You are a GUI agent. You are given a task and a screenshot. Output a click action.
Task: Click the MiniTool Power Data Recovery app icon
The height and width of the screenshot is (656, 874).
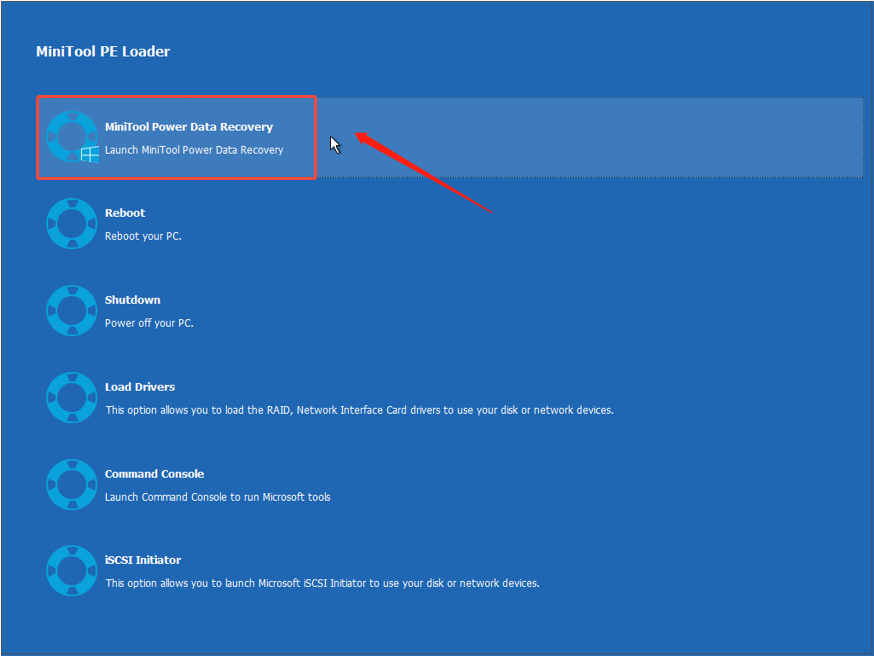(x=71, y=137)
